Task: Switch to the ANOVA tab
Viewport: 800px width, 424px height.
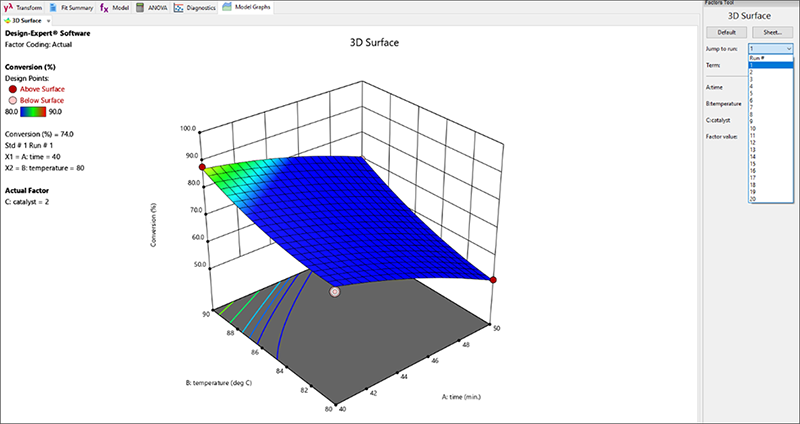Action: tap(153, 7)
